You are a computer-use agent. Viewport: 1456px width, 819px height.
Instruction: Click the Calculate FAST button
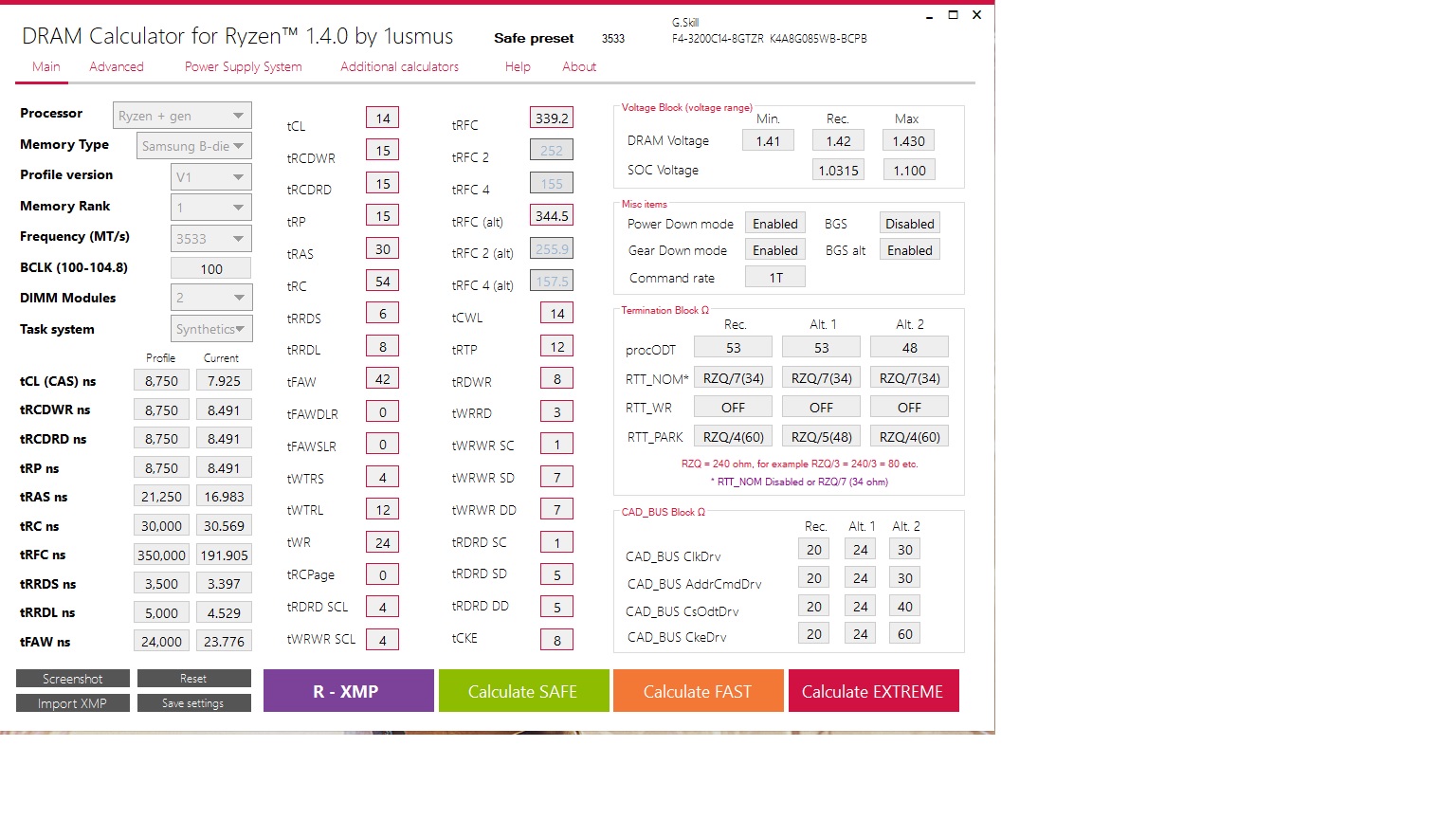(699, 691)
